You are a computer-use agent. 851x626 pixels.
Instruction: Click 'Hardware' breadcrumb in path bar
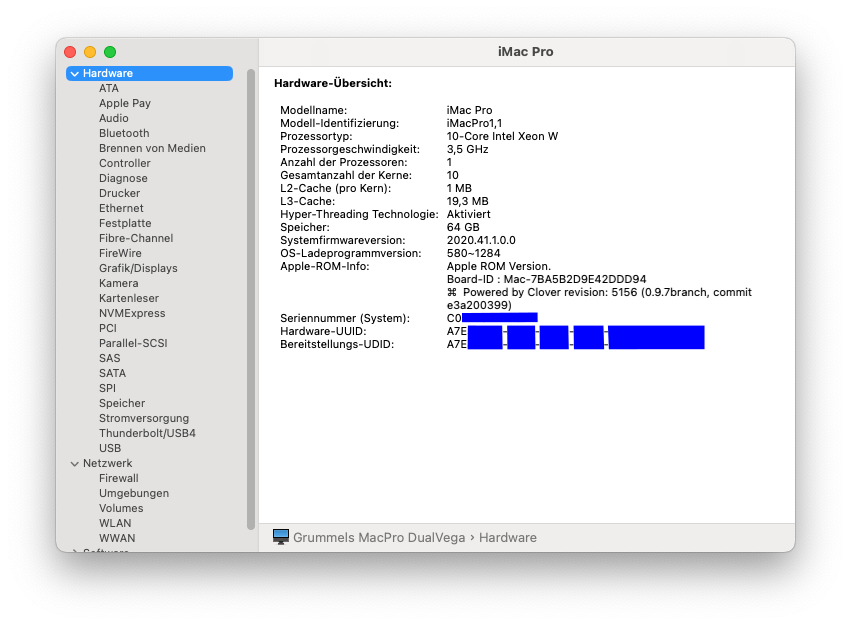tap(507, 538)
